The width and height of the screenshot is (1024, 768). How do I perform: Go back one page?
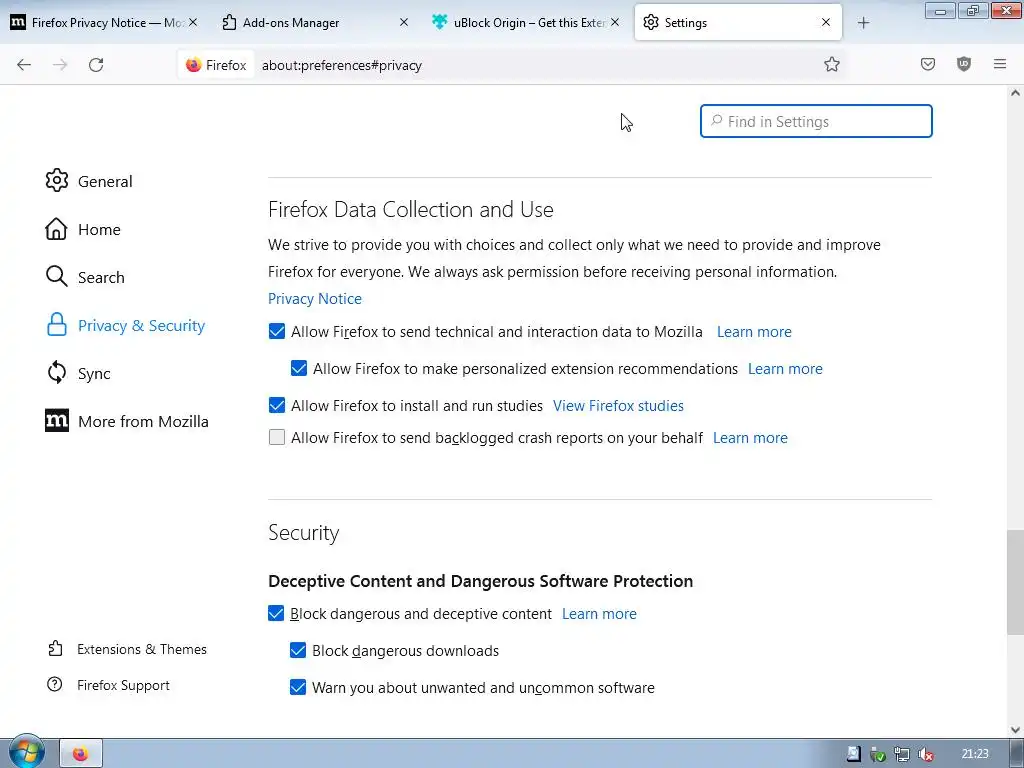tap(24, 64)
